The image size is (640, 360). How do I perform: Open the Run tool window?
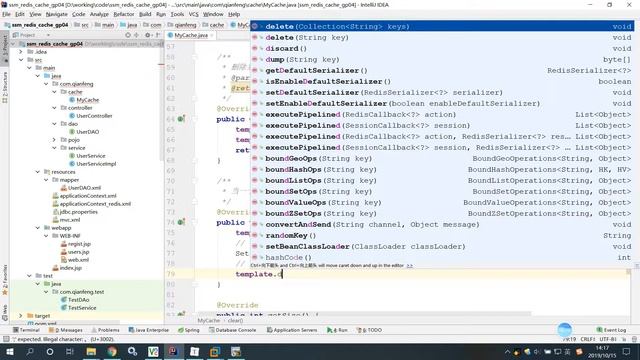337,330
